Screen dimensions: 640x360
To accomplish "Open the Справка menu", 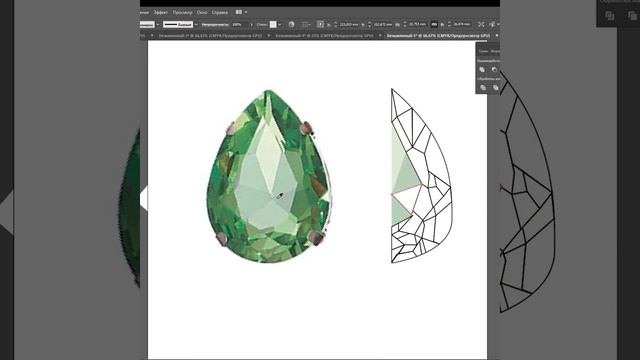I will coord(220,12).
